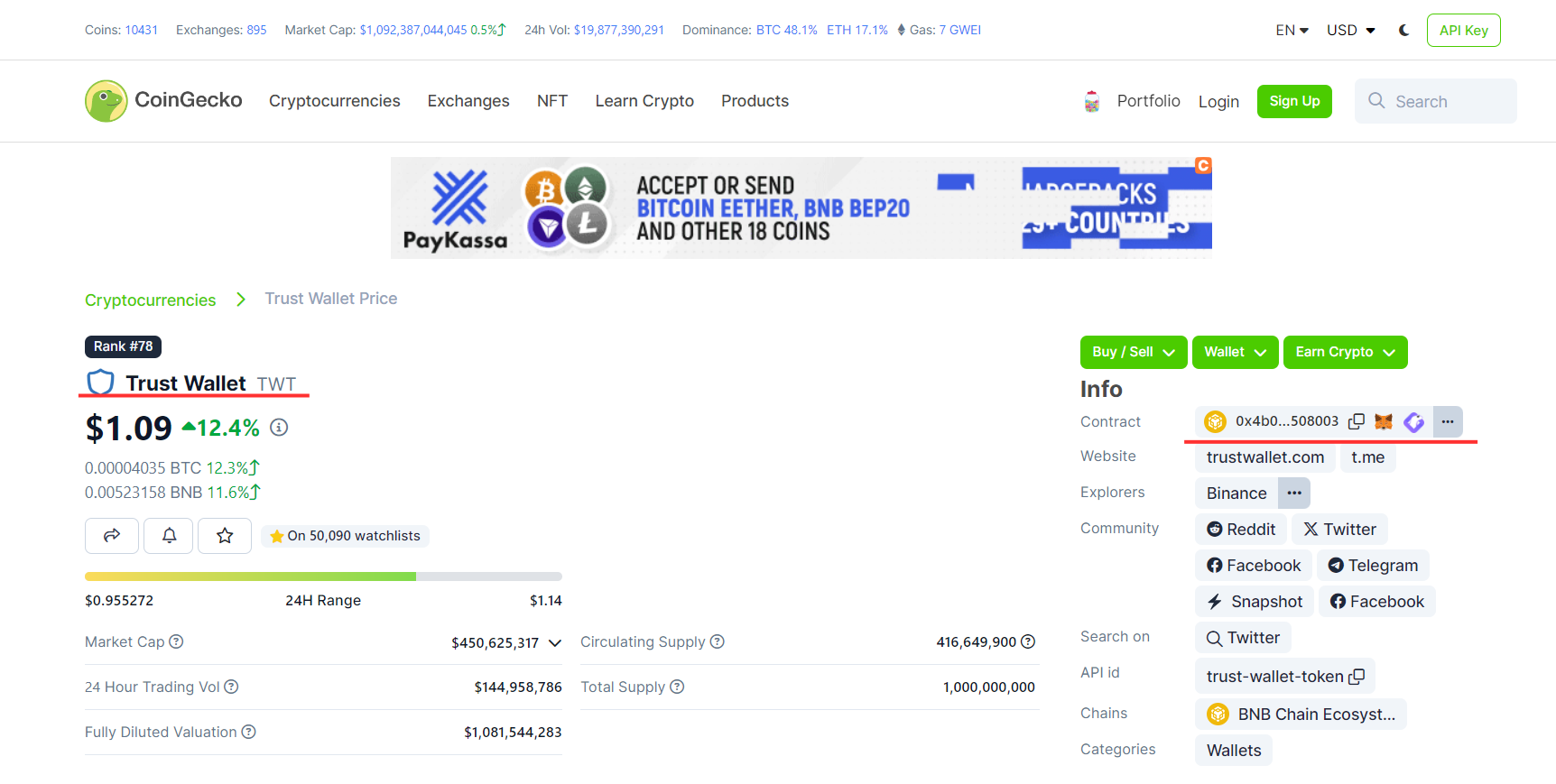
Task: Click the Exchanges 895 link
Action: 256,30
